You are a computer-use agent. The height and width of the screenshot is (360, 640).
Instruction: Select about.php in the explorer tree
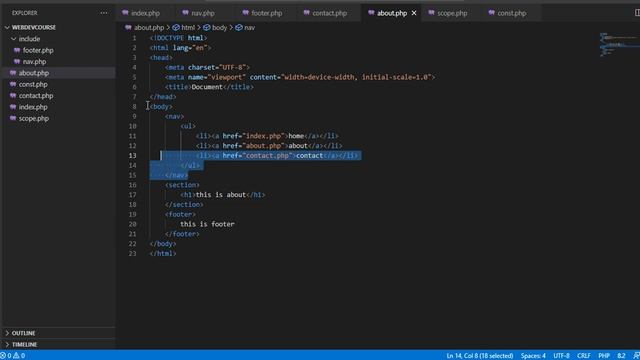click(33, 73)
